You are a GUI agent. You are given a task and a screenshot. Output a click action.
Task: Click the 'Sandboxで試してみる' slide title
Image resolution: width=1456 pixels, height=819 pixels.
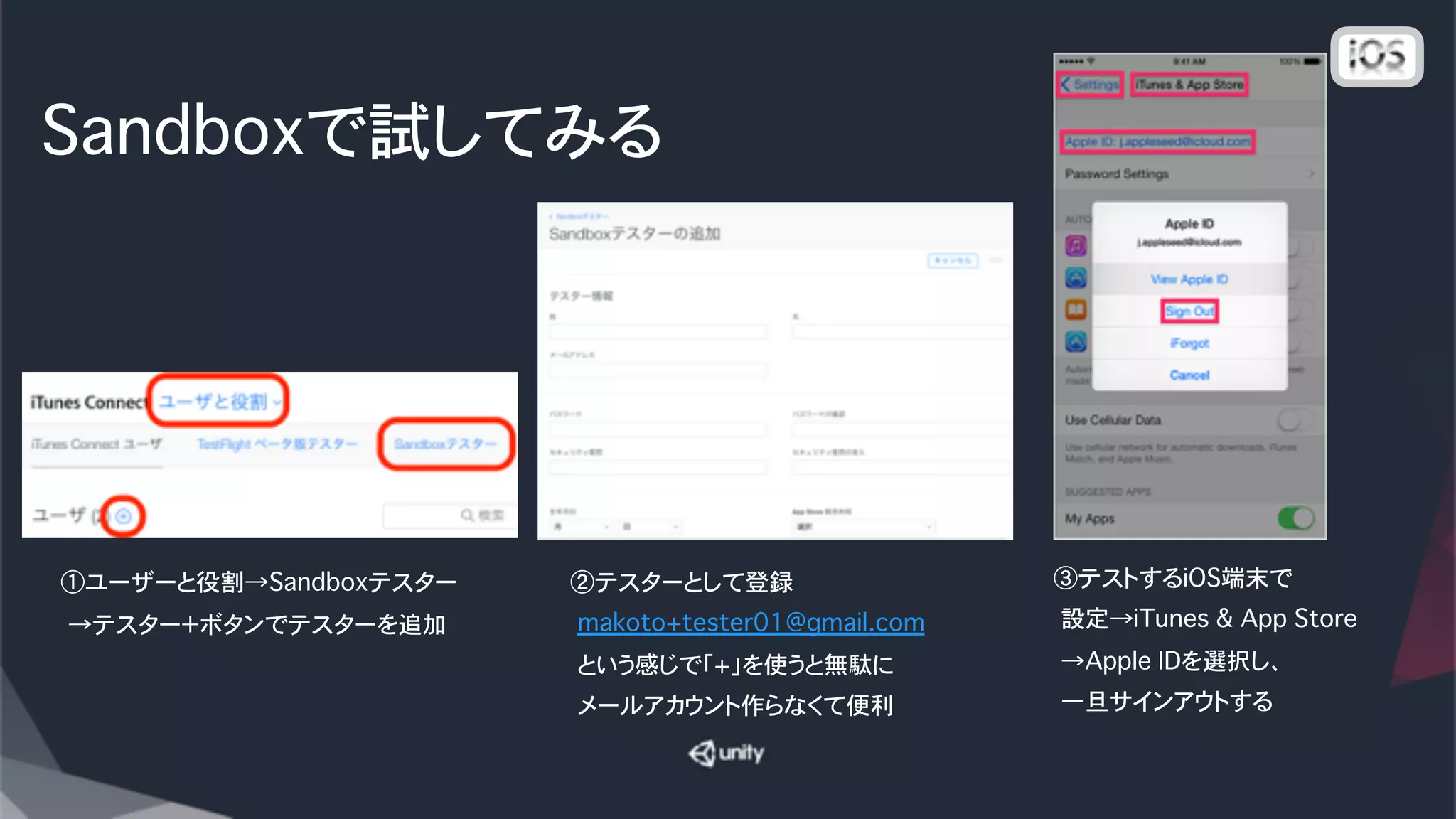[x=352, y=130]
